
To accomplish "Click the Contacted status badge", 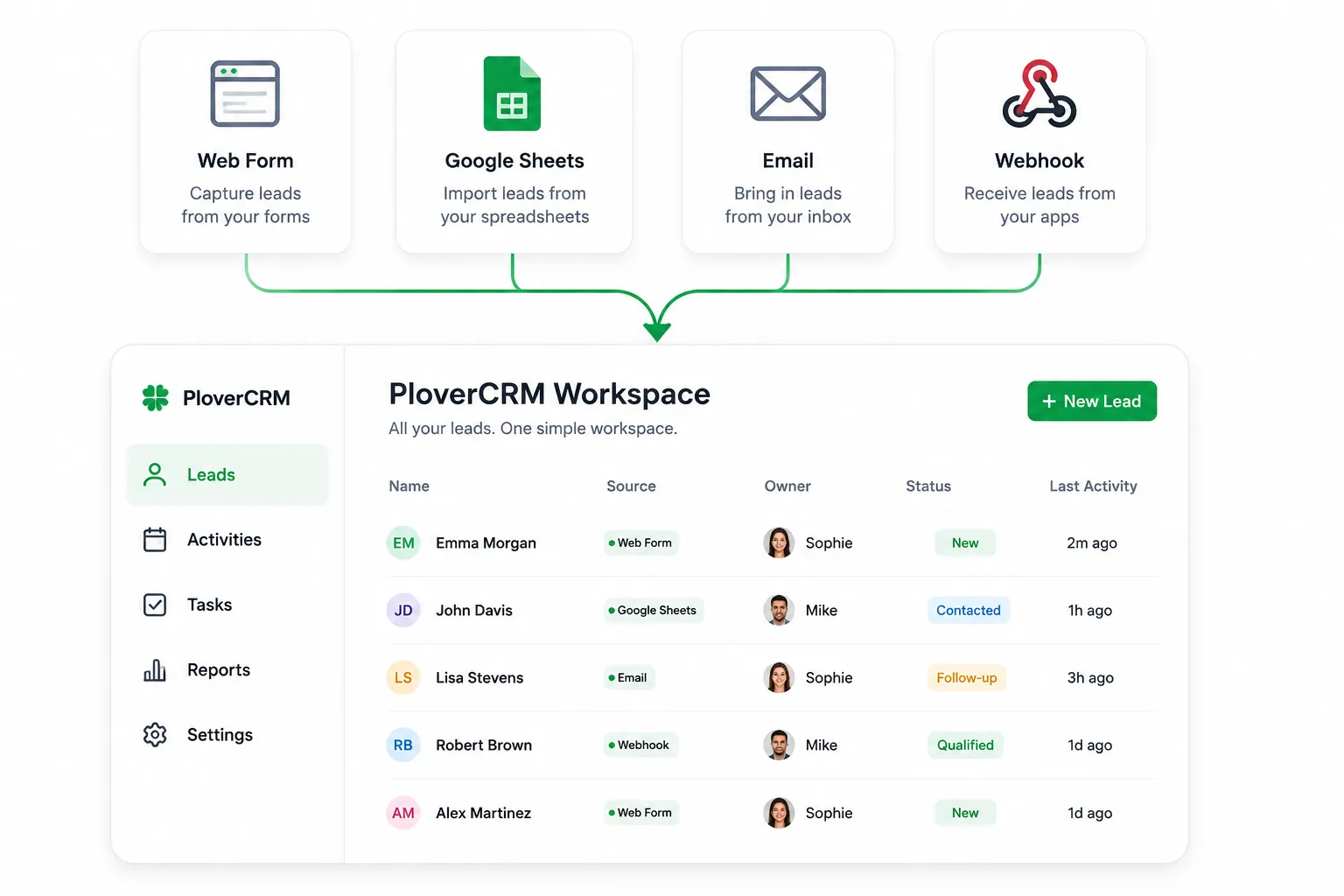I will [969, 610].
